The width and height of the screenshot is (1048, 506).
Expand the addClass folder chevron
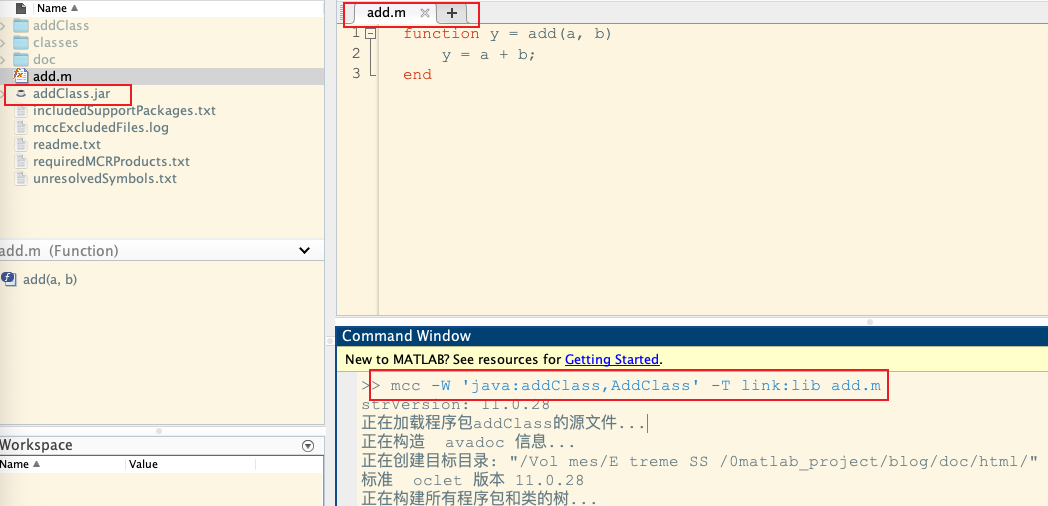click(3, 25)
